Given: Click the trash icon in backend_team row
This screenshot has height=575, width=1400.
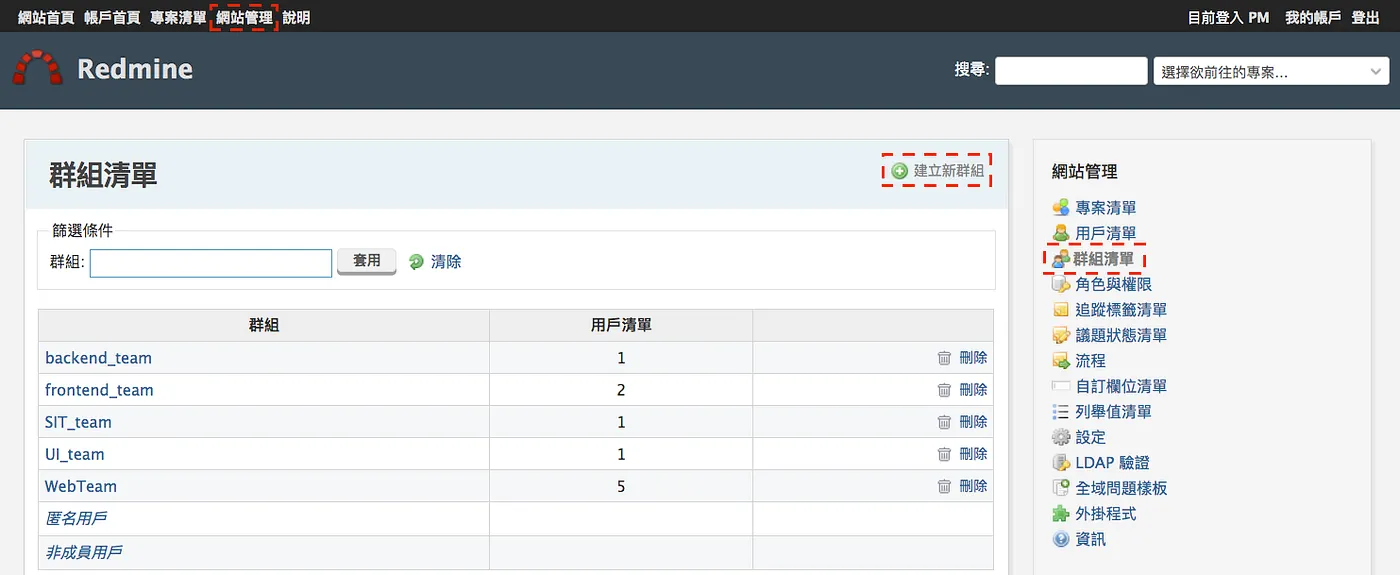Looking at the screenshot, I should [944, 358].
